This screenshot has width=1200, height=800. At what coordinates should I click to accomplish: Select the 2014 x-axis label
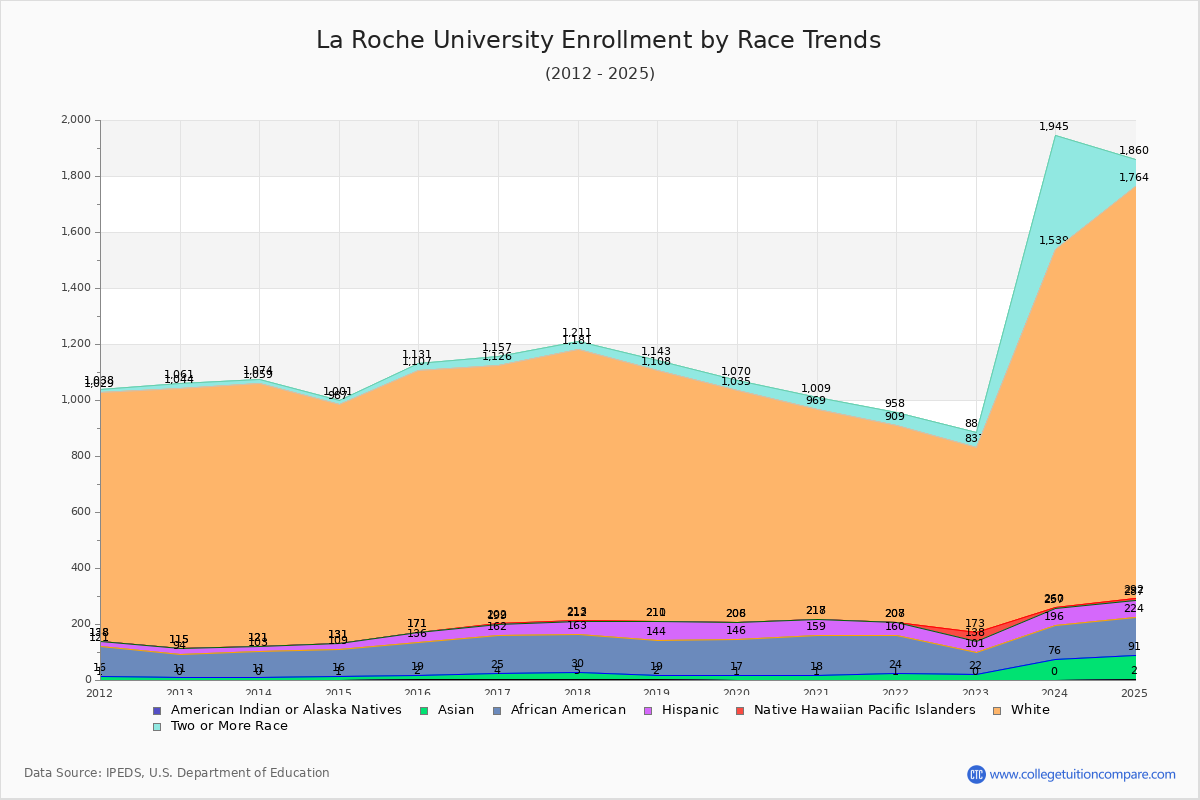[x=259, y=693]
